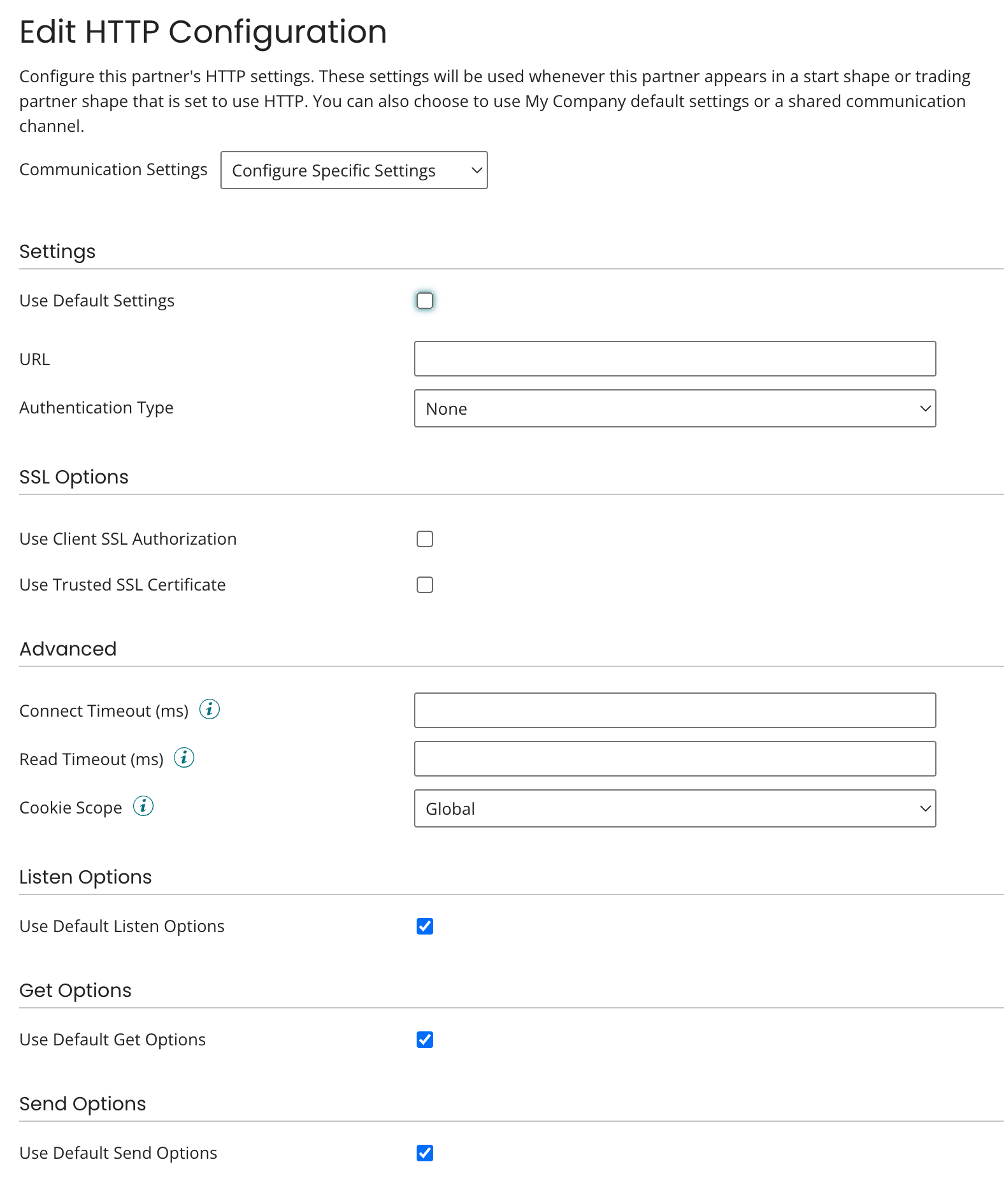This screenshot has width=1004, height=1204.
Task: Uncheck Use Default Get Options
Action: 425,1039
